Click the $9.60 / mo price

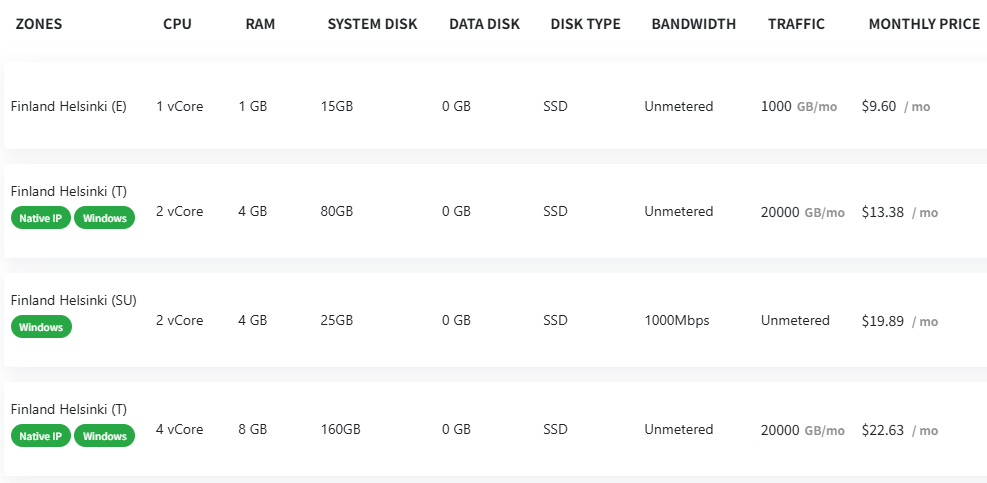click(x=895, y=106)
